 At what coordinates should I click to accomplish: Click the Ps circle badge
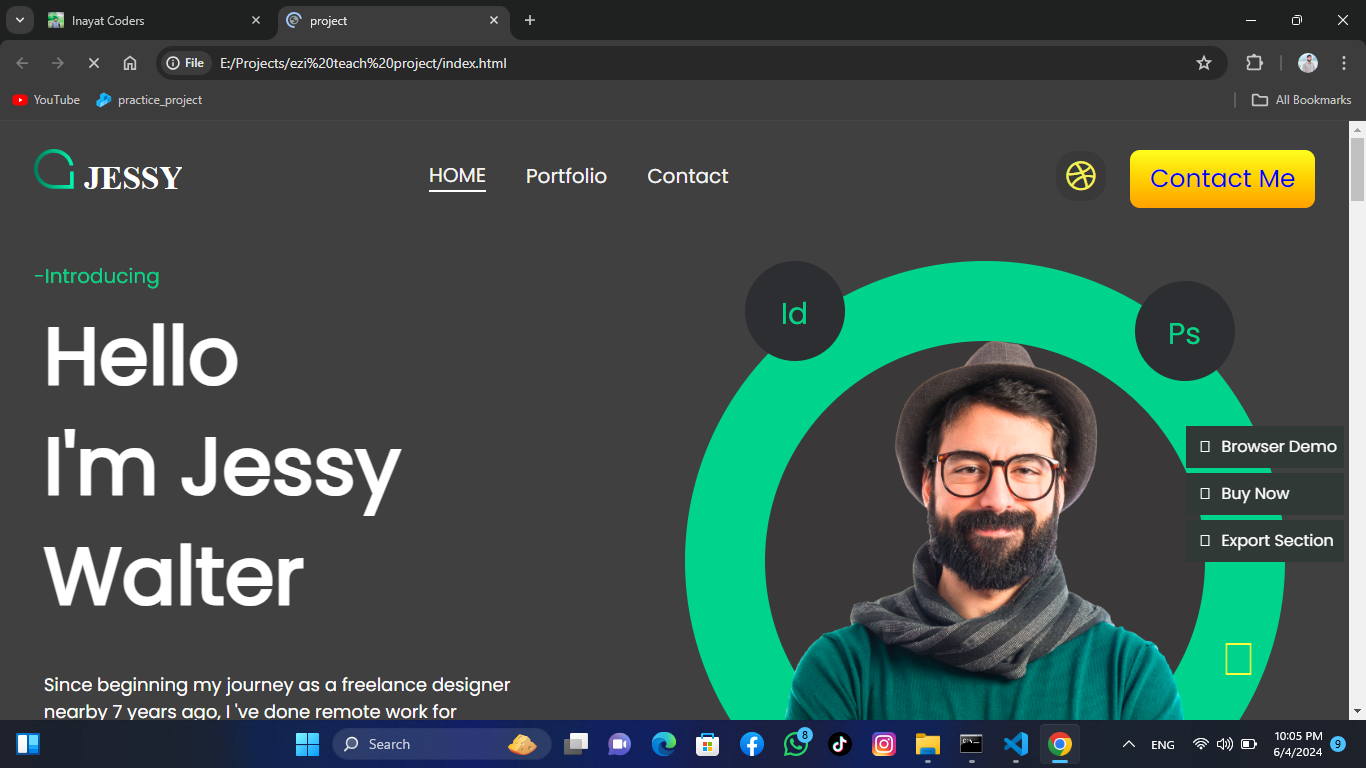click(x=1184, y=332)
